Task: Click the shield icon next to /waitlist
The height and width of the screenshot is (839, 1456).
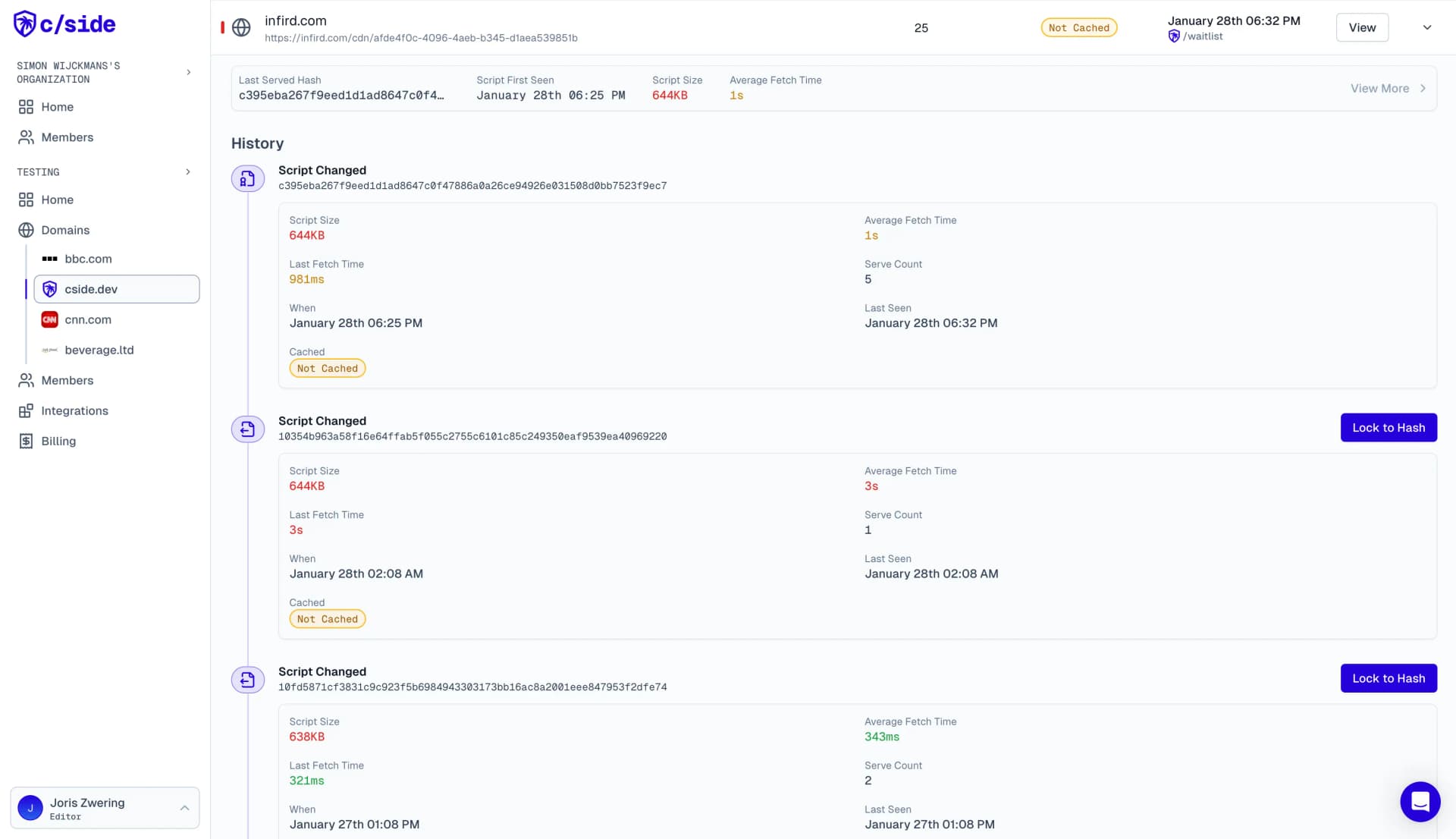Action: click(x=1176, y=36)
